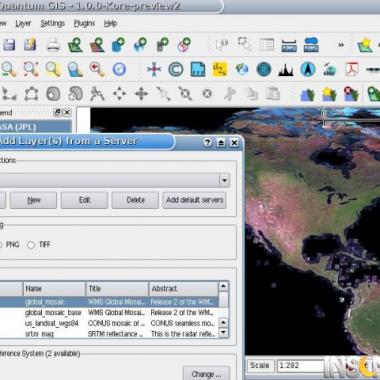Click the black histogram peaks icon
This screenshot has width=380, height=380.
pyautogui.click(x=286, y=69)
